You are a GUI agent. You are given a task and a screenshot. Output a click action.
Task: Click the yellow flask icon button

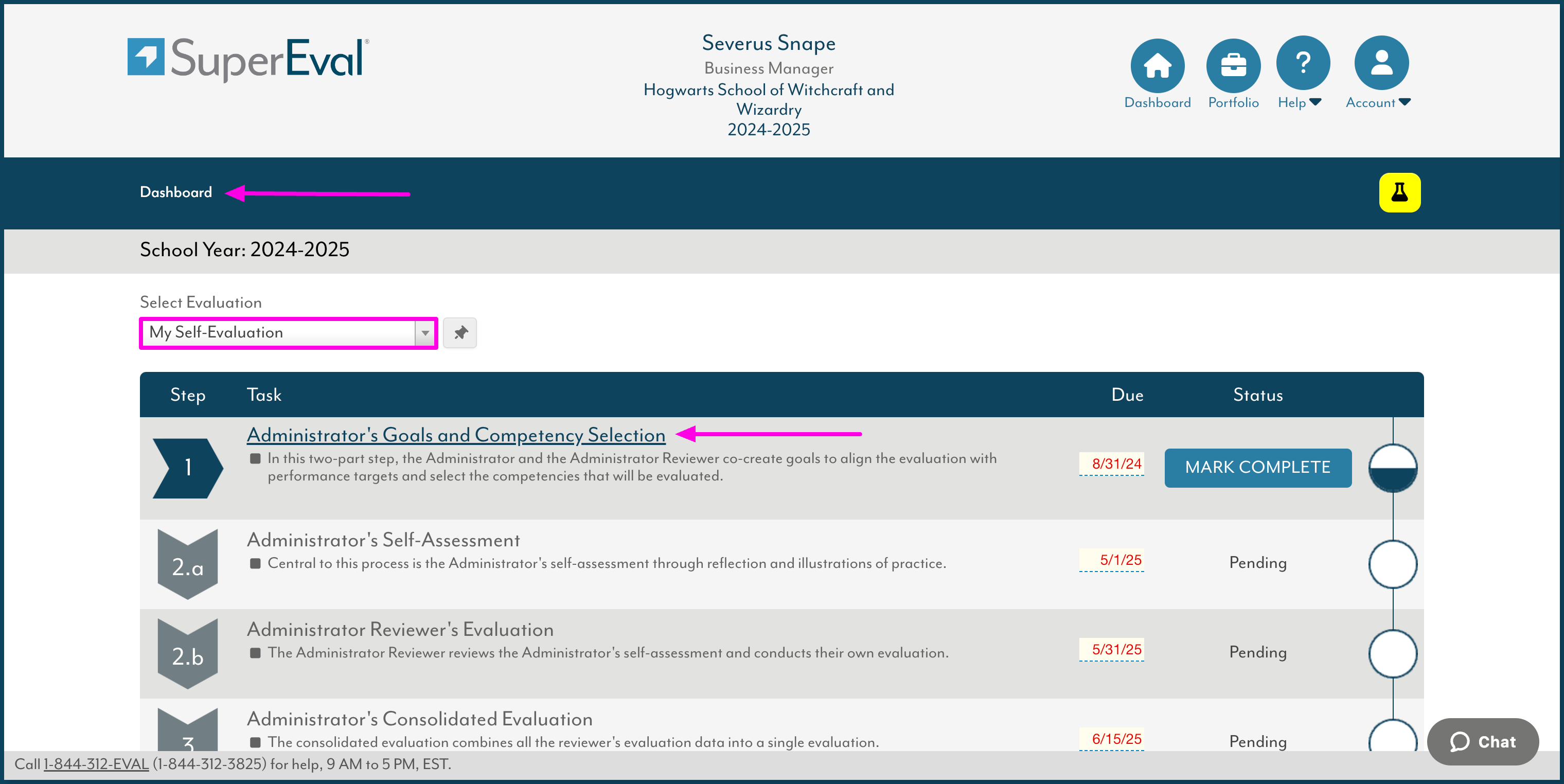click(1399, 192)
